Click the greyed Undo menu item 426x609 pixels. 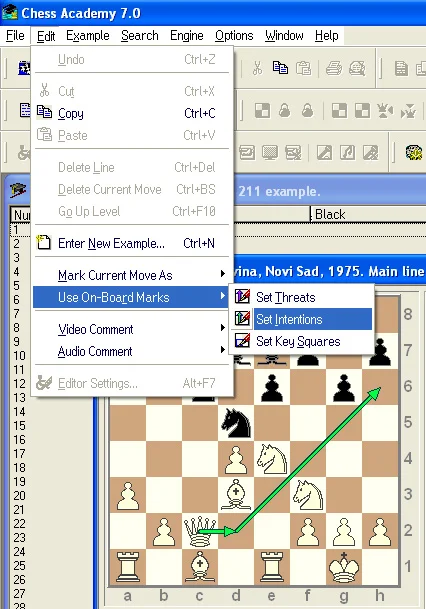130,59
